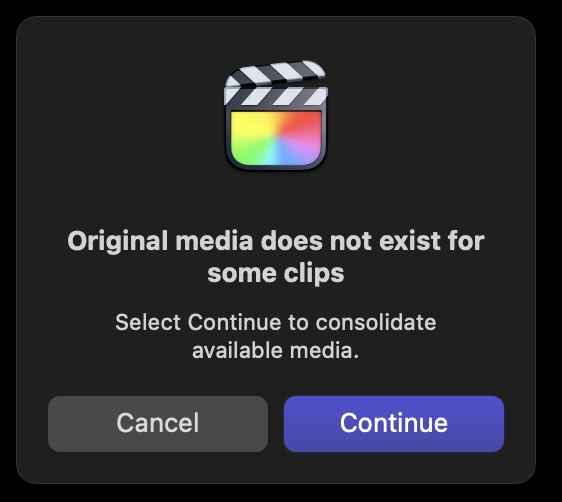The width and height of the screenshot is (562, 502).
Task: Click the rainbow color area of the app icon
Action: point(276,138)
